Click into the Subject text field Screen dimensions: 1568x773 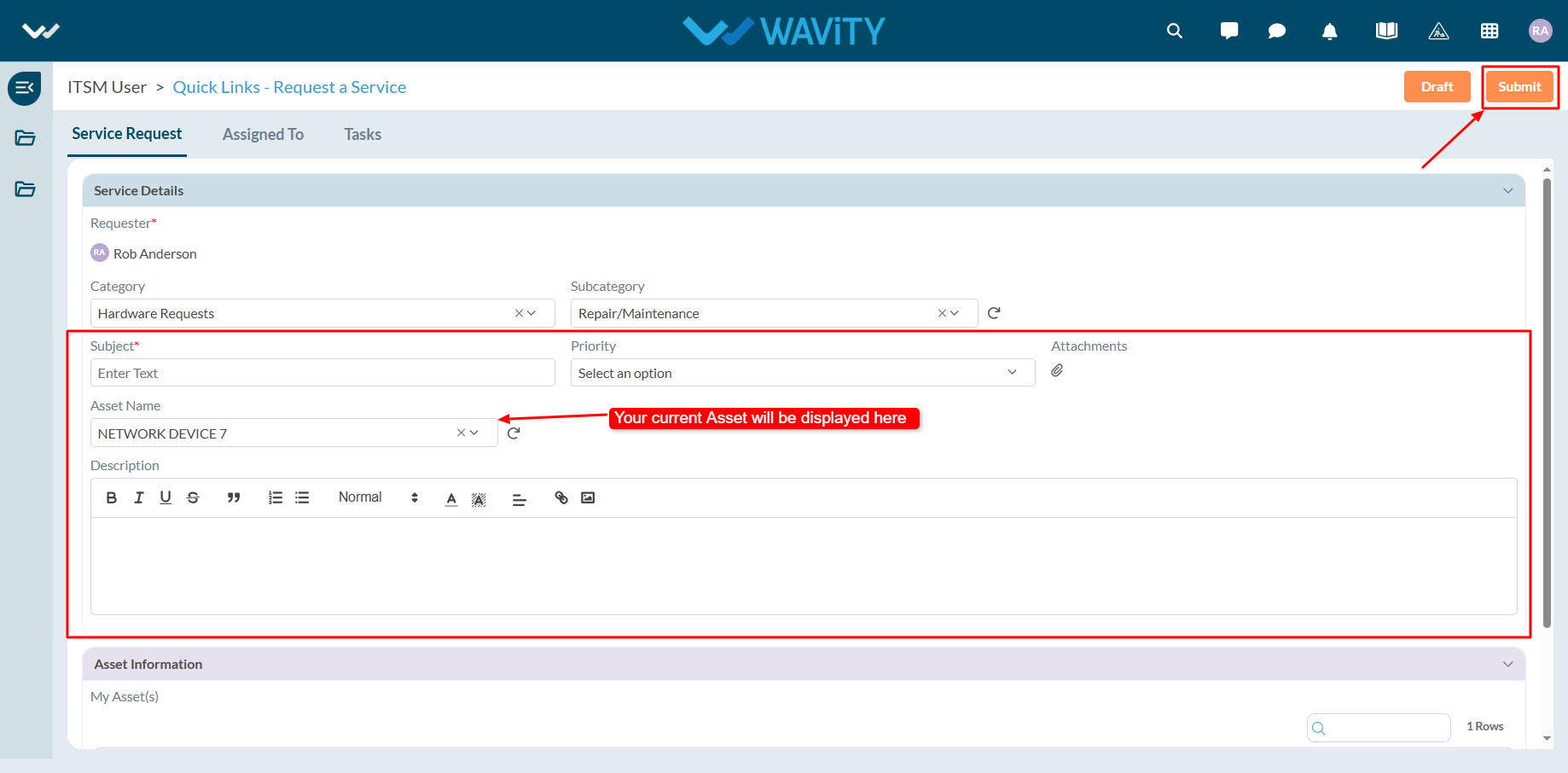(x=322, y=373)
